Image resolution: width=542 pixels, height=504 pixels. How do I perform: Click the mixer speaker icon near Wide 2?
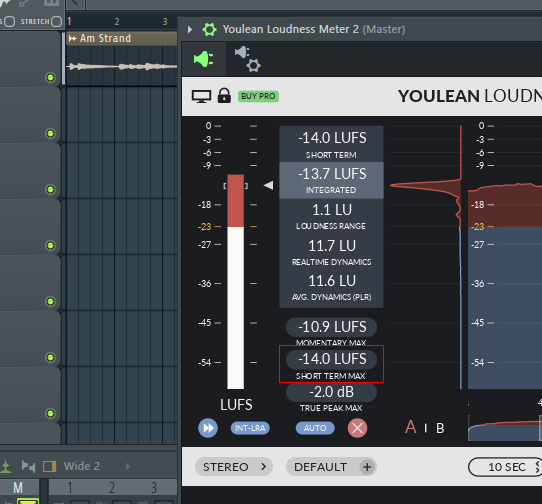[28, 466]
